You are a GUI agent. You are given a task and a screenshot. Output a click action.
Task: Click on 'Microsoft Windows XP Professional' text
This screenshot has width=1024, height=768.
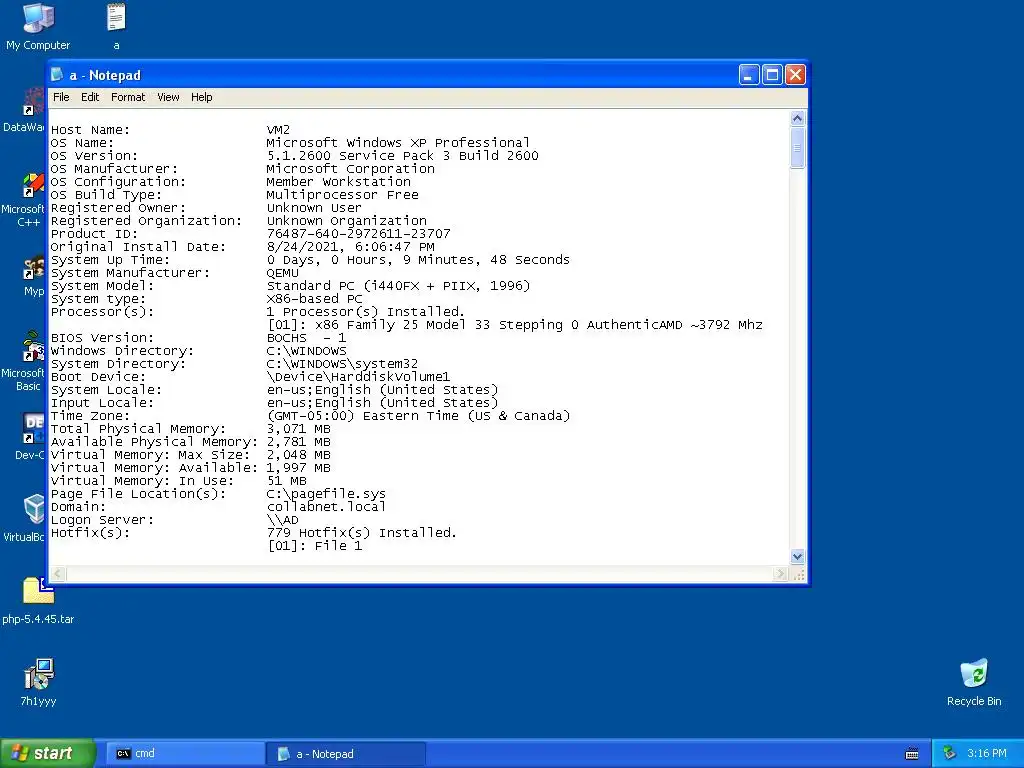coord(398,143)
